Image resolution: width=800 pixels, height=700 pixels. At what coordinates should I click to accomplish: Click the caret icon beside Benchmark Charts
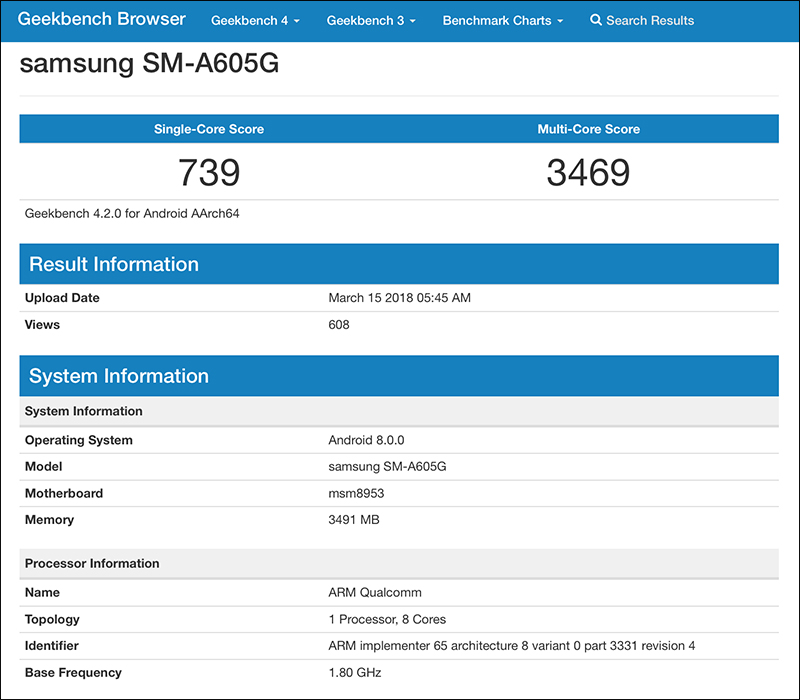[560, 20]
